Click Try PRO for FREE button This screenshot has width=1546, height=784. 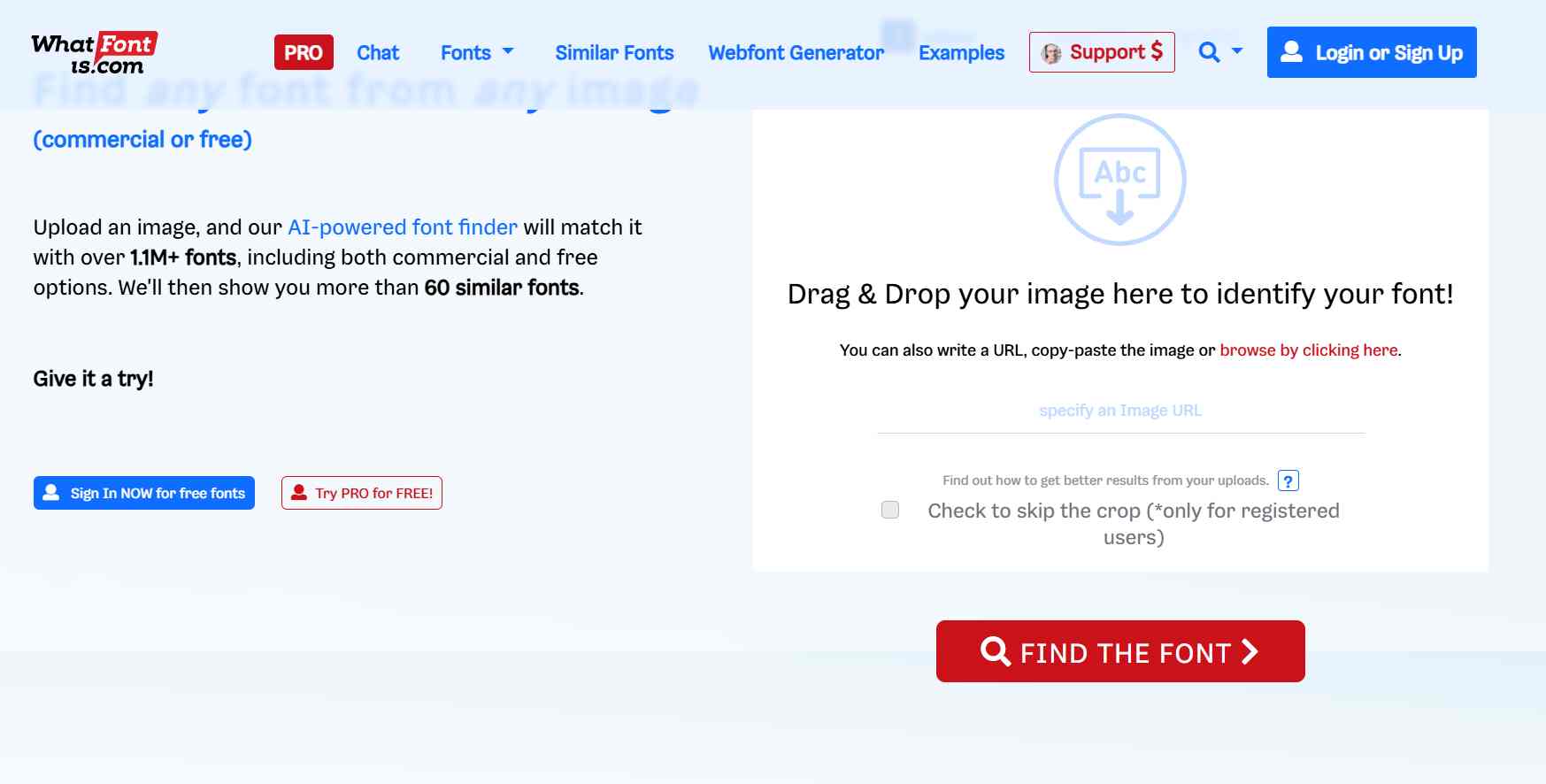click(362, 493)
